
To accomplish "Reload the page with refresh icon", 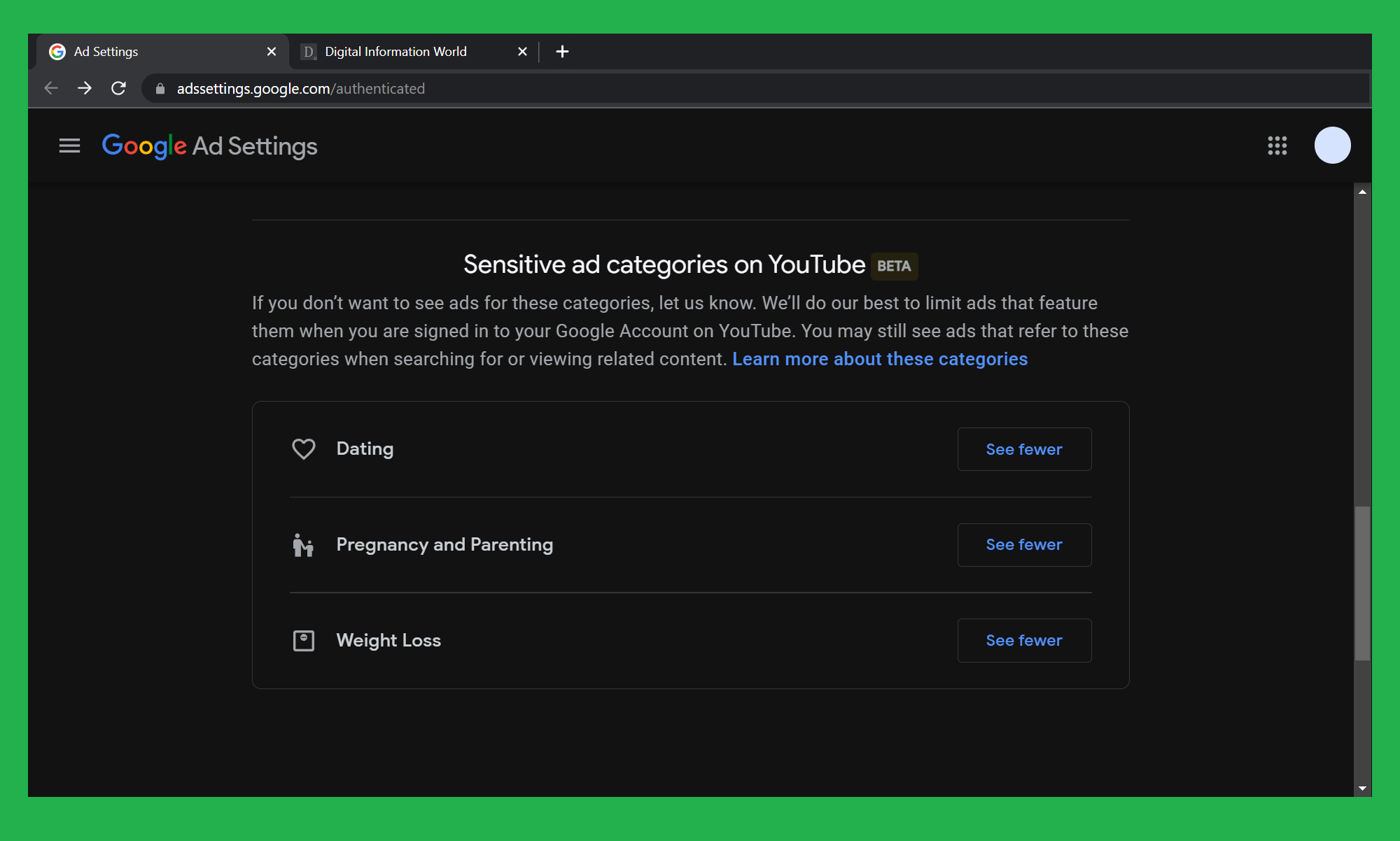I will click(118, 88).
